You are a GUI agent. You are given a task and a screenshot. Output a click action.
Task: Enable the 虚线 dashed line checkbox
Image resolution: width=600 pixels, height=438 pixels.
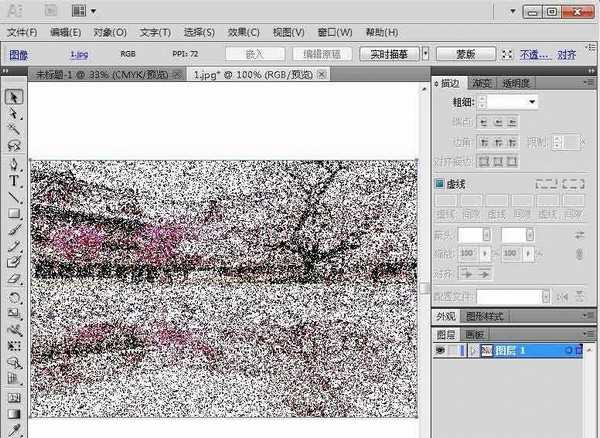click(x=439, y=184)
